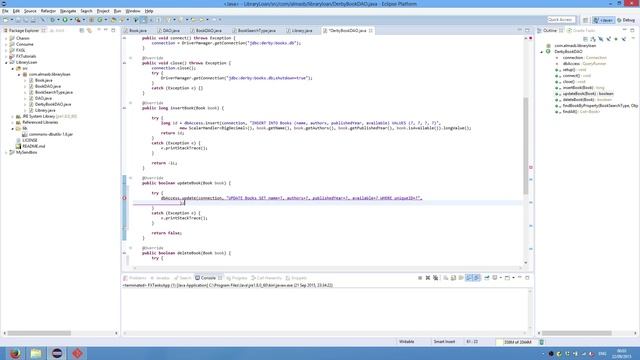Click the New file toolbar icon

6,20
